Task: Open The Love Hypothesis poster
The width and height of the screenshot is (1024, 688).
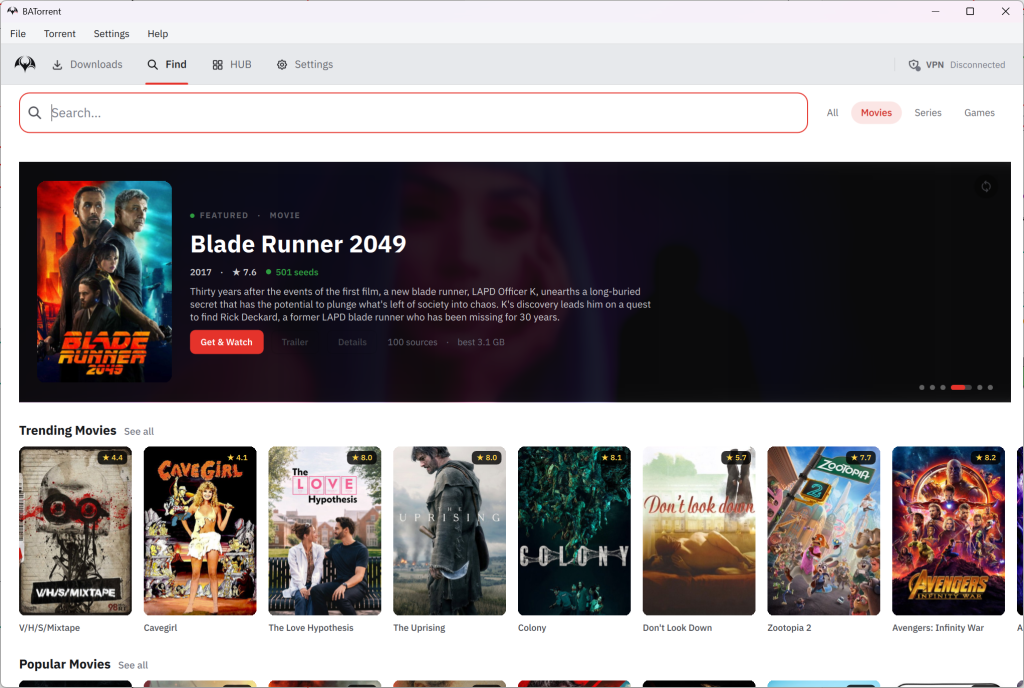Action: click(x=325, y=531)
